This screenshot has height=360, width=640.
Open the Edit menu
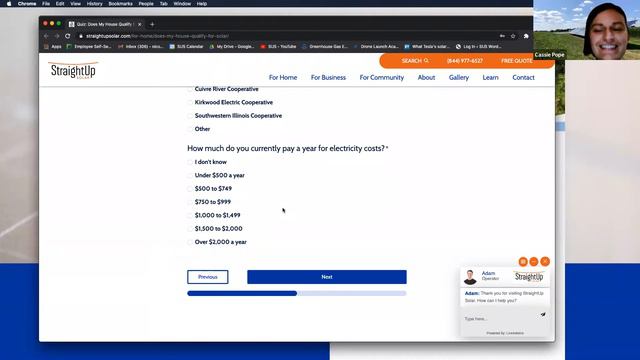pyautogui.click(x=60, y=4)
